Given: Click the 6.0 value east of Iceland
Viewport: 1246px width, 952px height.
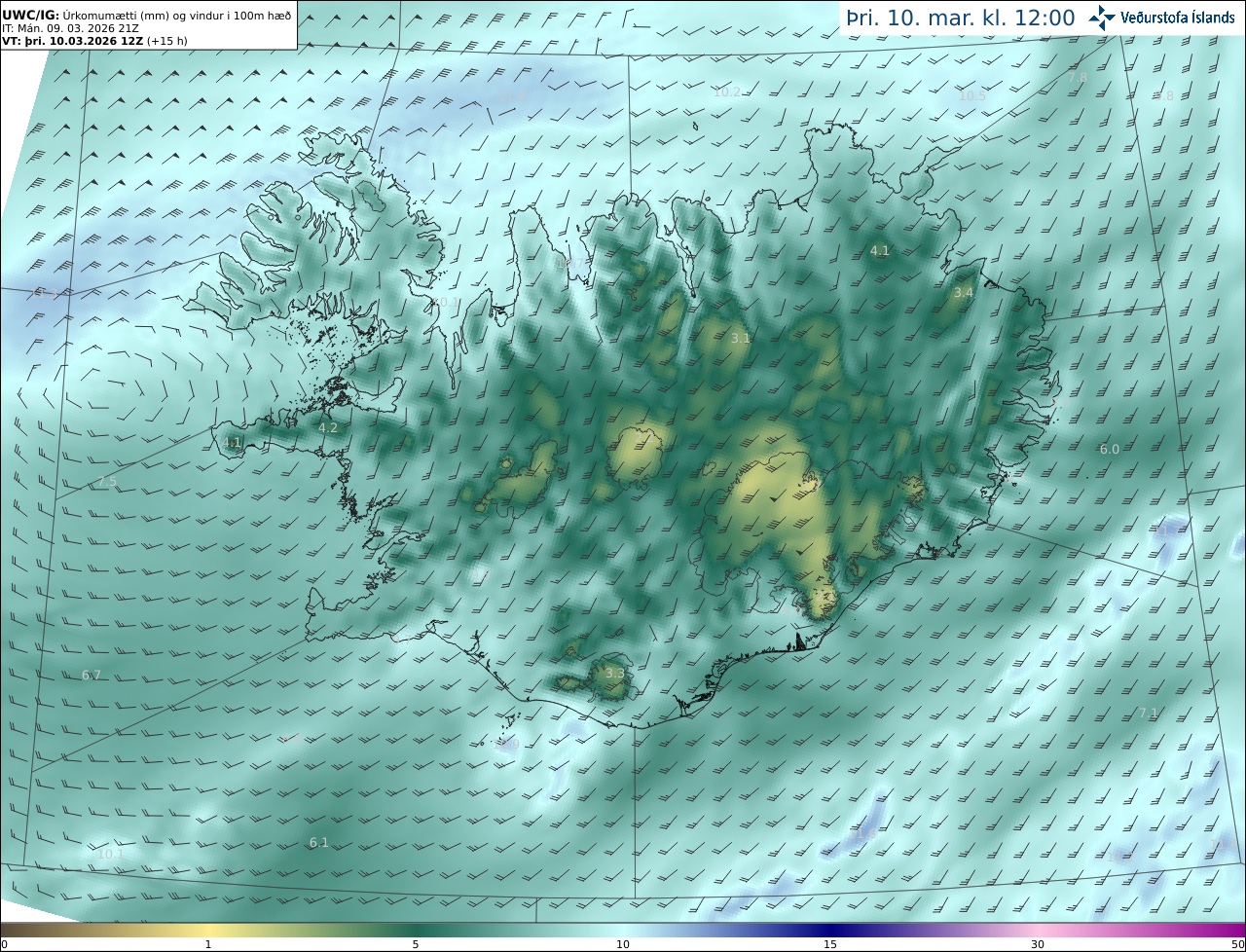Looking at the screenshot, I should (1110, 449).
